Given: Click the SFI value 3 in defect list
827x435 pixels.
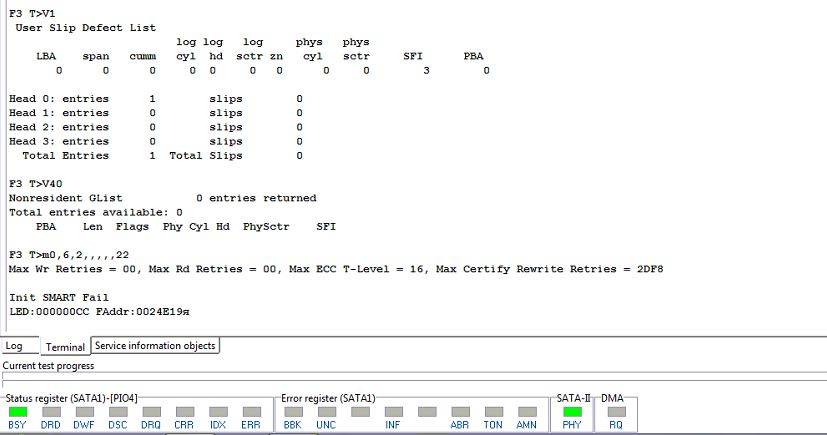Looking at the screenshot, I should click(426, 70).
